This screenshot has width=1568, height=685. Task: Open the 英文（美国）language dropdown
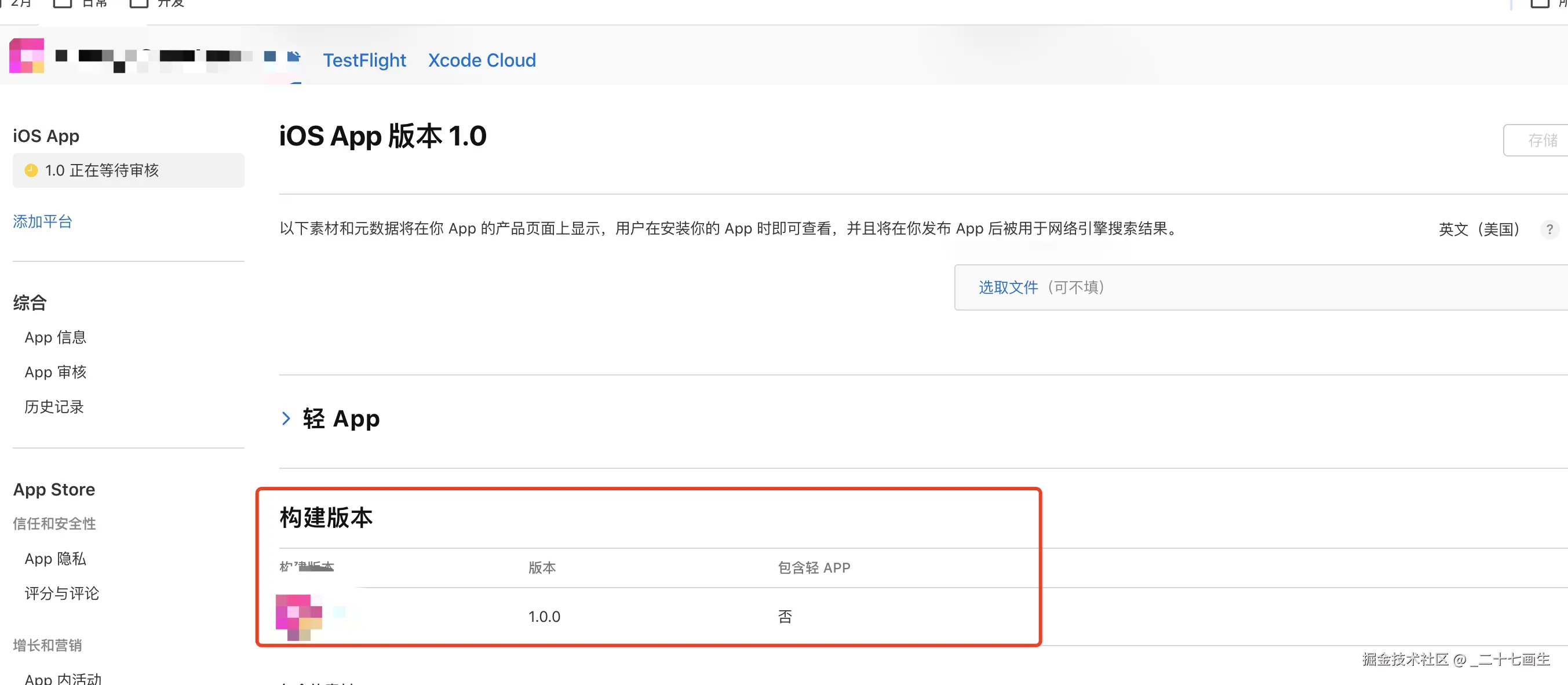click(1478, 229)
